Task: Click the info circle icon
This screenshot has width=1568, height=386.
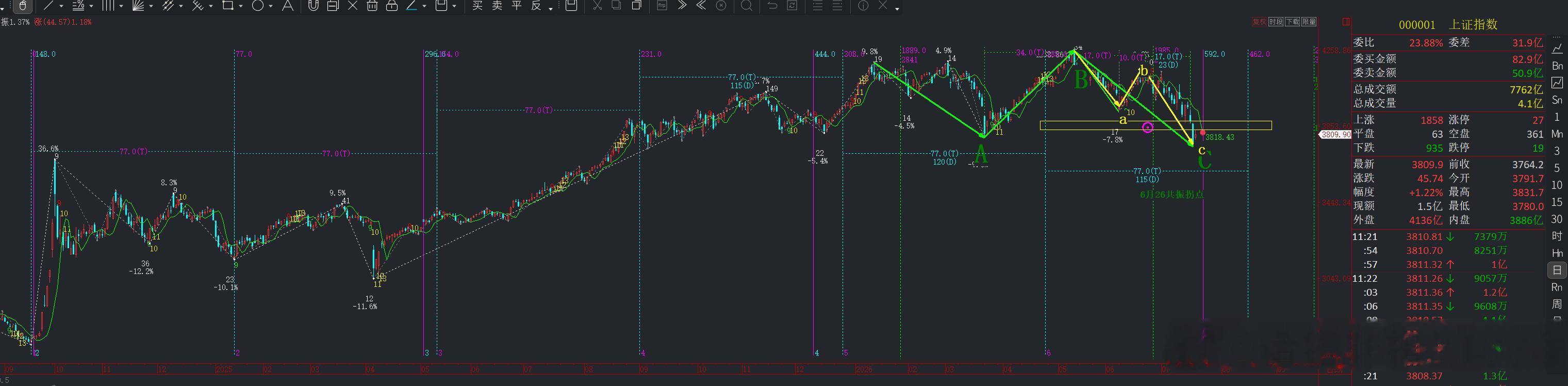Action: tap(863, 6)
